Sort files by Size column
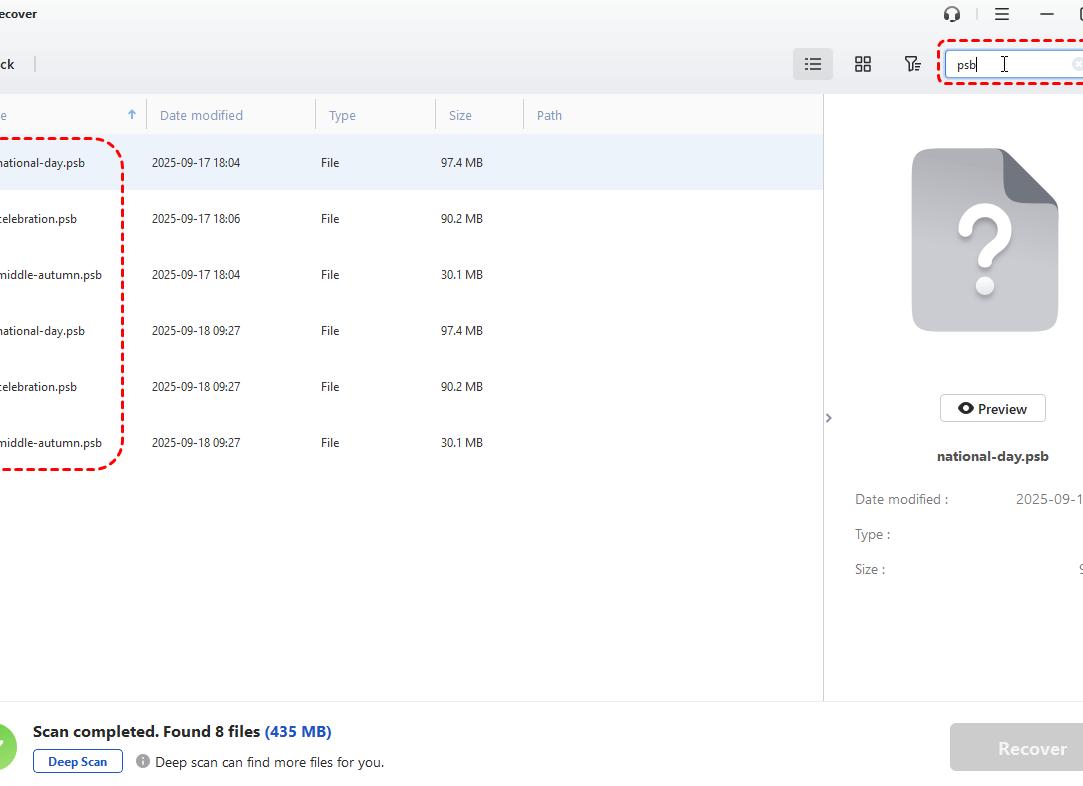1083x786 pixels. (x=460, y=115)
